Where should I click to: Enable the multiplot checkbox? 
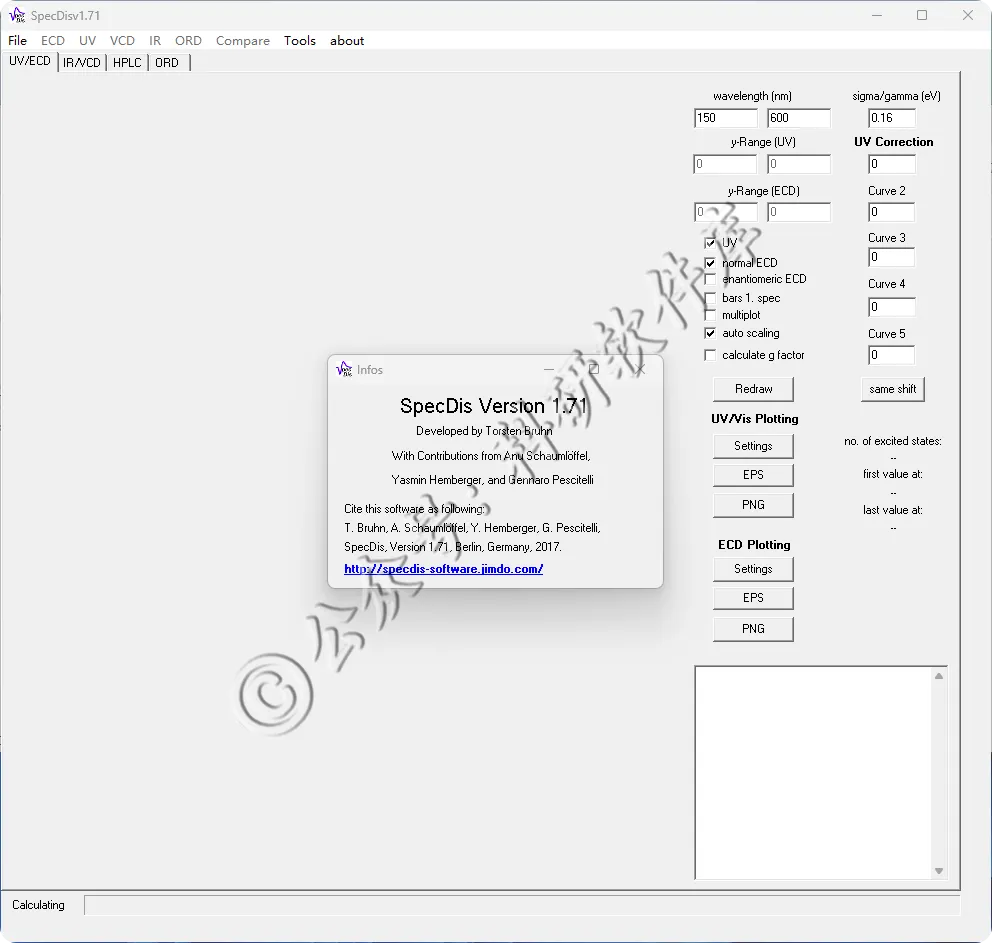(710, 315)
